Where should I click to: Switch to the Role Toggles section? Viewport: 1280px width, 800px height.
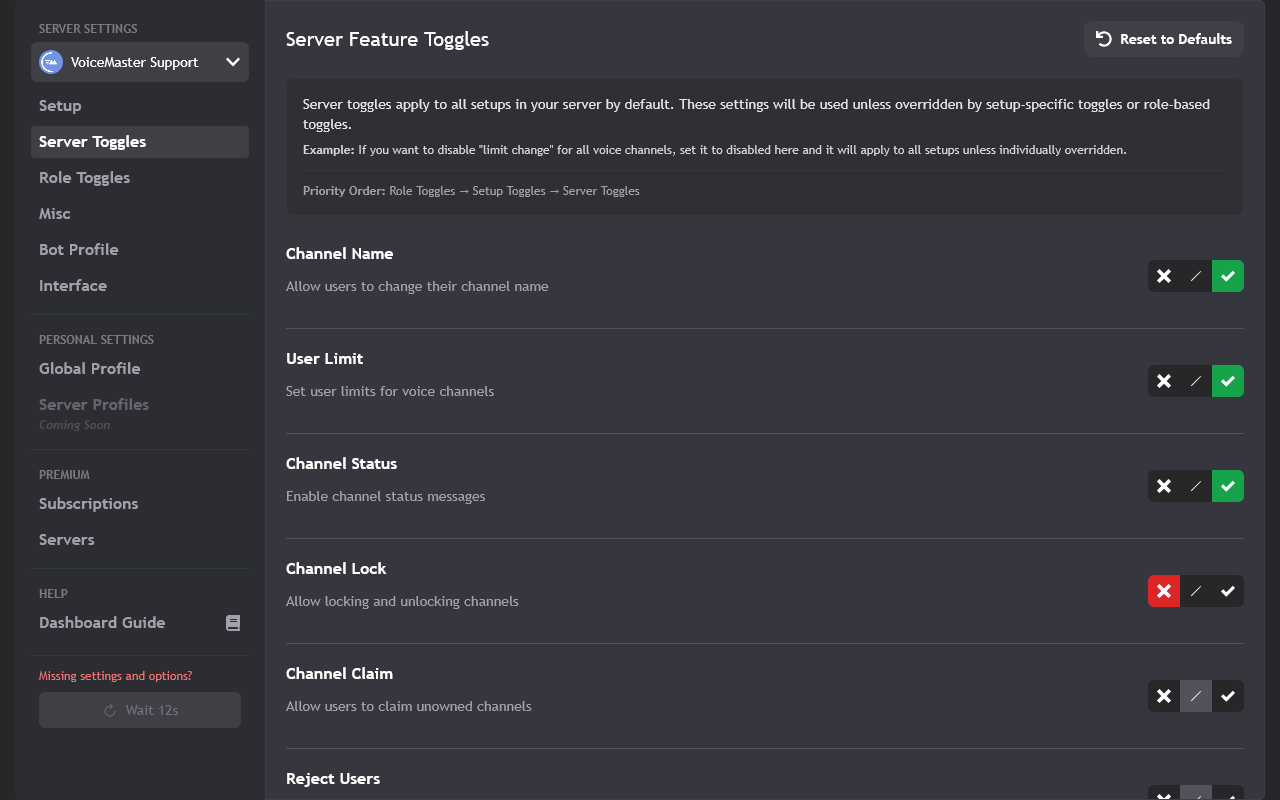tap(84, 177)
